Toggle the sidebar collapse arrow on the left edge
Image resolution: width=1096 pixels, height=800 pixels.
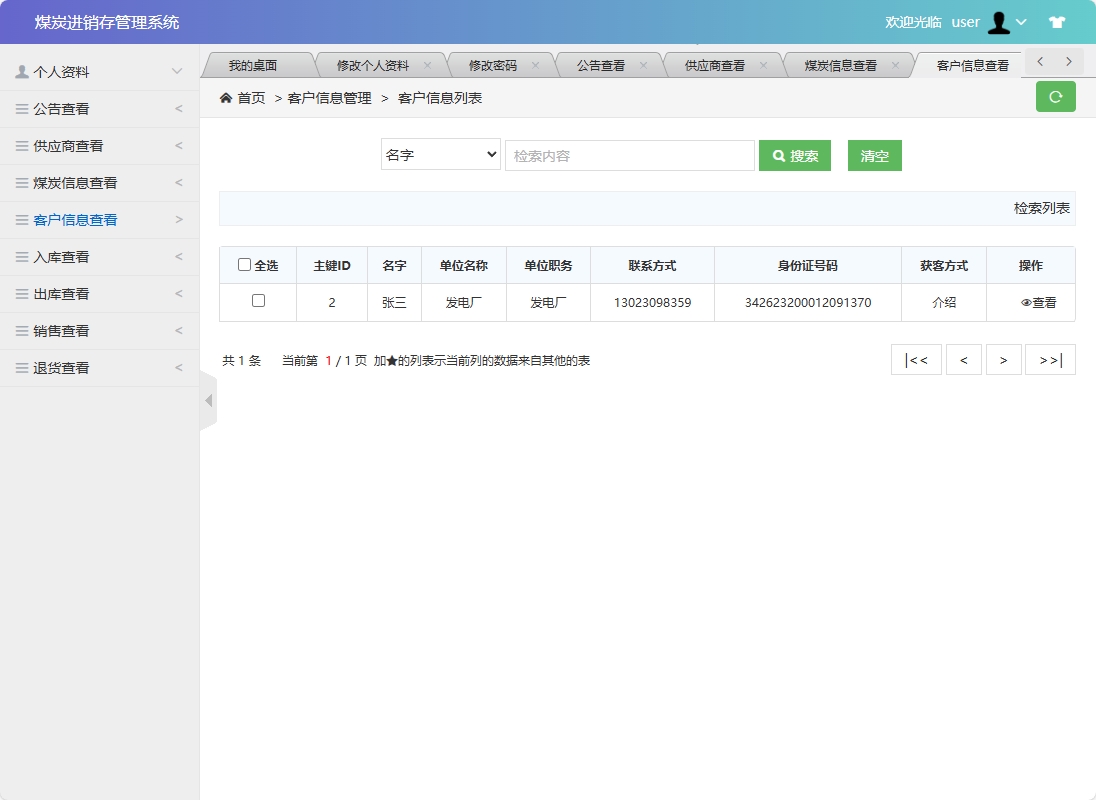click(x=207, y=400)
